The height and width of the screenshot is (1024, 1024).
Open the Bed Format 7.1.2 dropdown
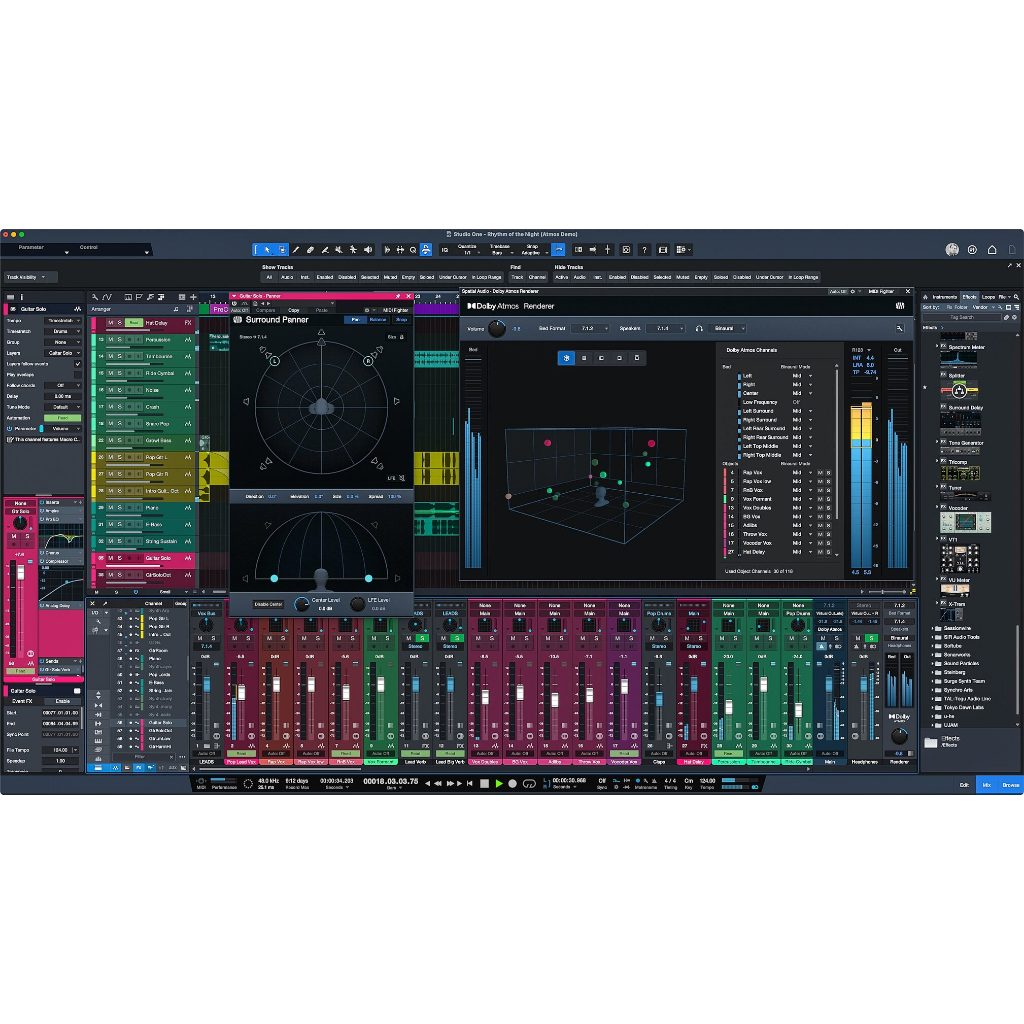tap(588, 328)
